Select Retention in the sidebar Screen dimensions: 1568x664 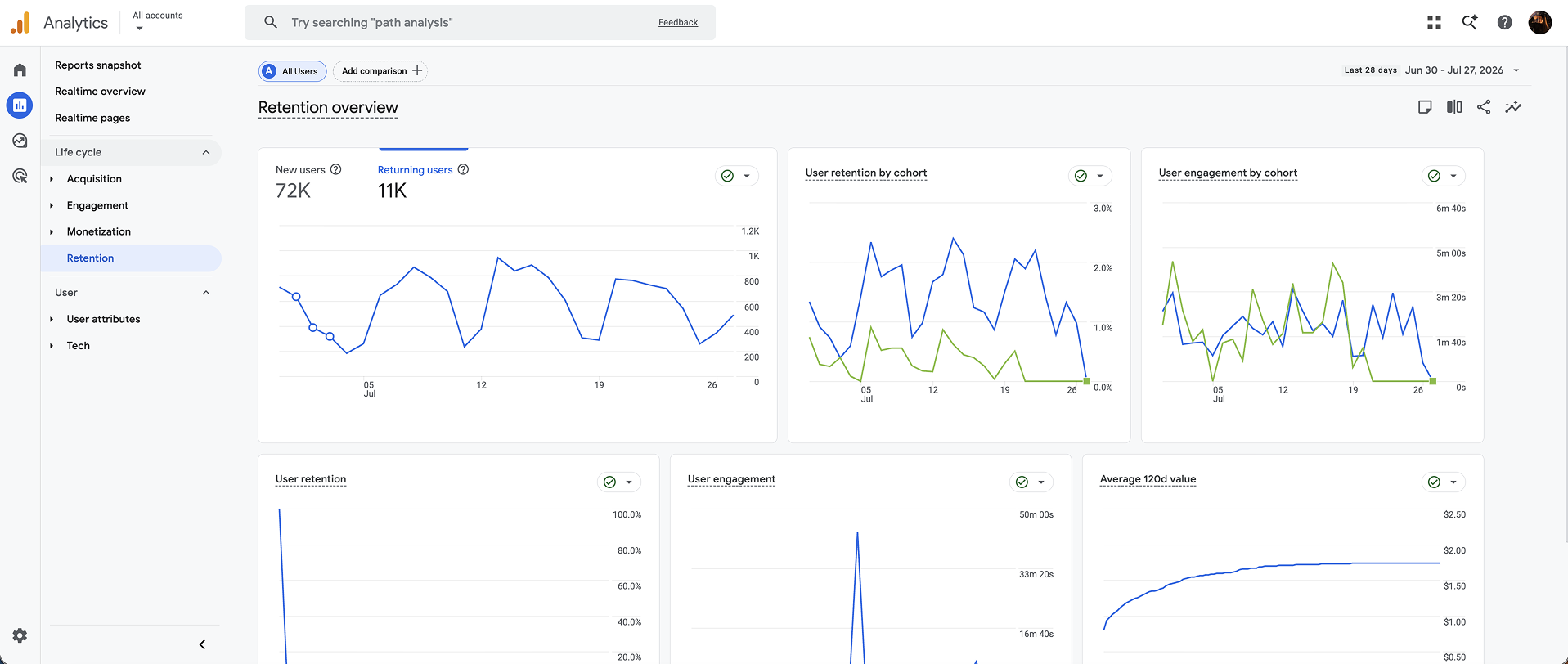click(x=131, y=258)
